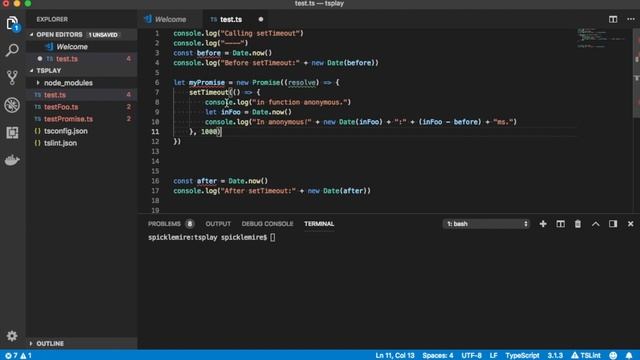640x360 pixels.
Task: Click 'resolve' parameter on line 6
Action: (x=302, y=82)
